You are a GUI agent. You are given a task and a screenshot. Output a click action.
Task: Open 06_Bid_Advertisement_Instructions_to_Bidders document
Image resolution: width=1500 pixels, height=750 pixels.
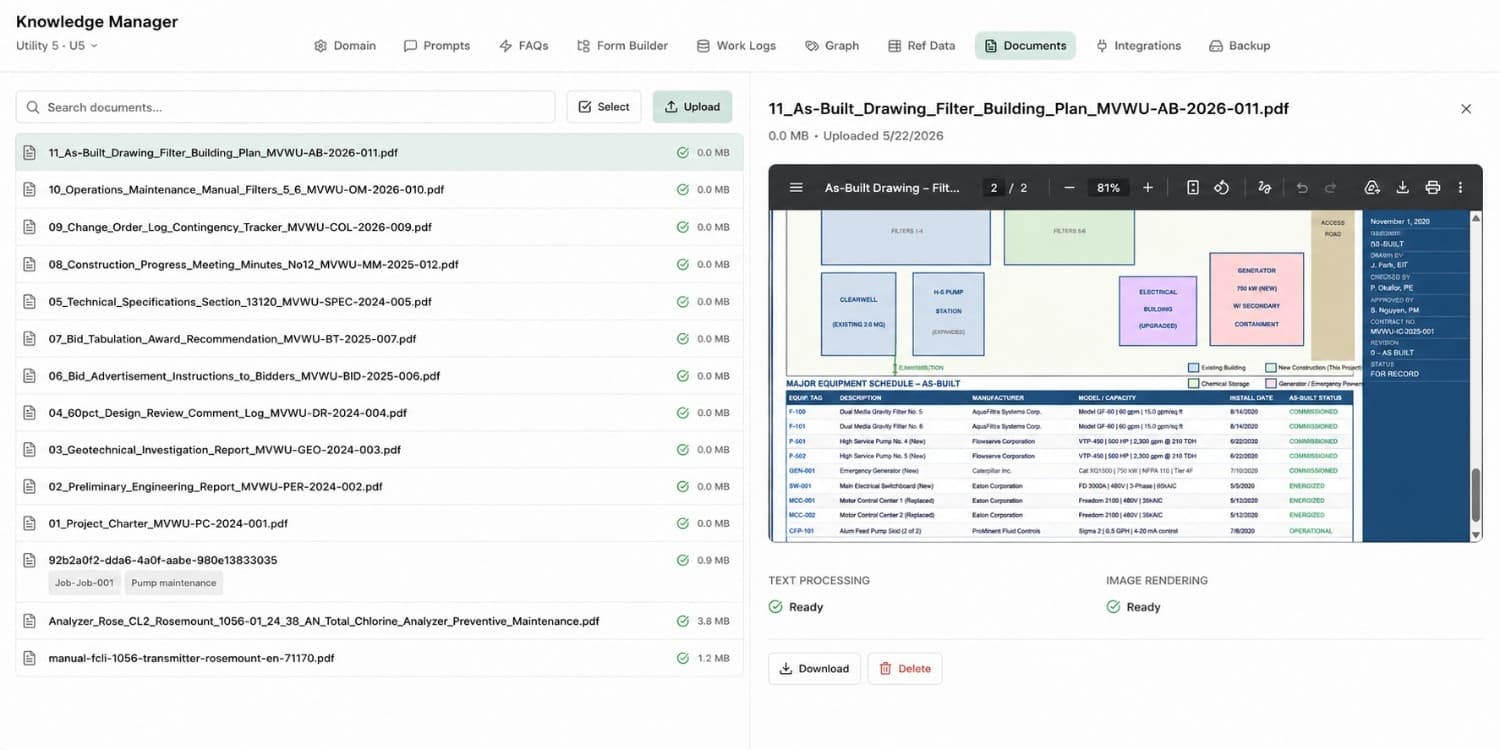379,375
